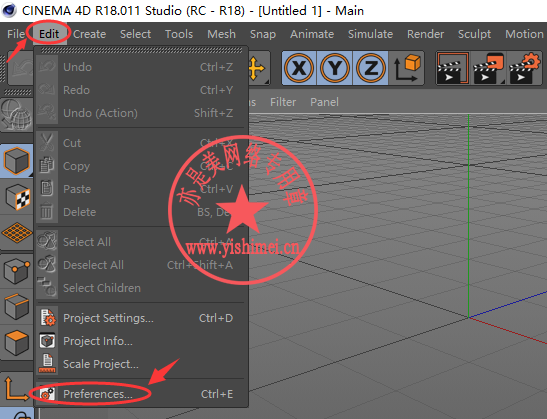Image resolution: width=547 pixels, height=419 pixels.
Task: Select the Polygons mode icon
Action: (x=16, y=343)
